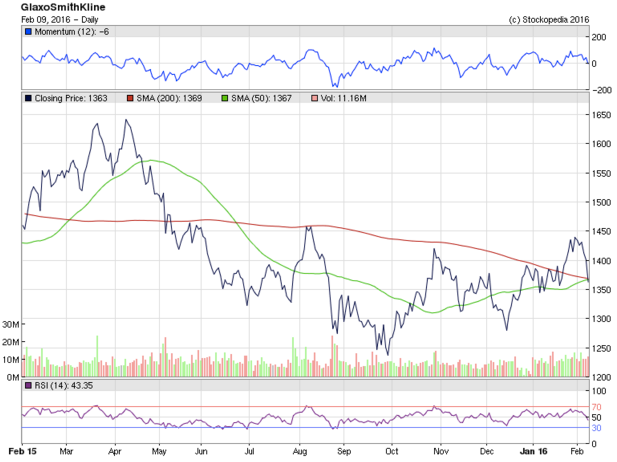Viewport: 617px width, 462px height.
Task: Click the 1500 price axis label
Action: 602,202
